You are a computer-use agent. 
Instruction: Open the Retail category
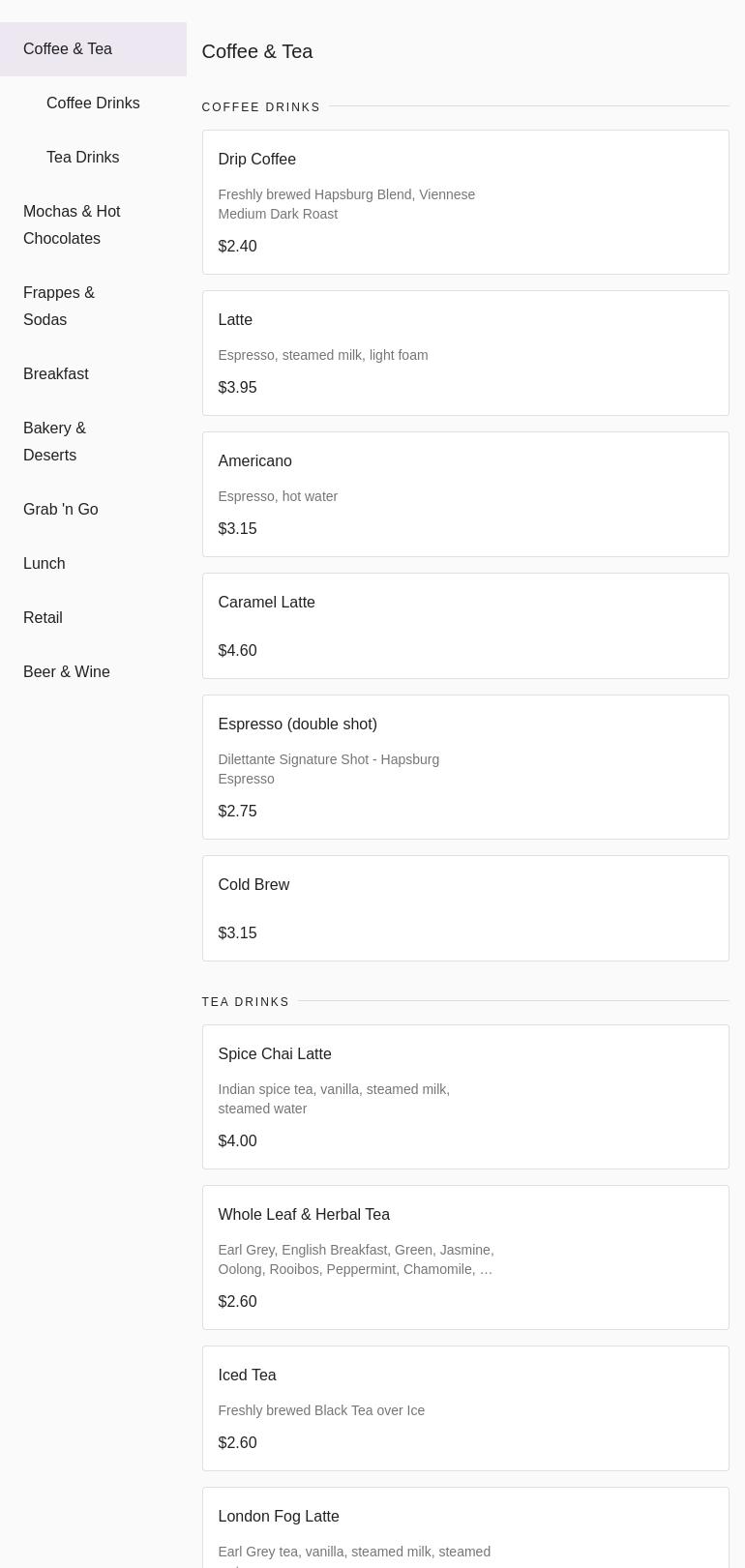pyautogui.click(x=43, y=618)
